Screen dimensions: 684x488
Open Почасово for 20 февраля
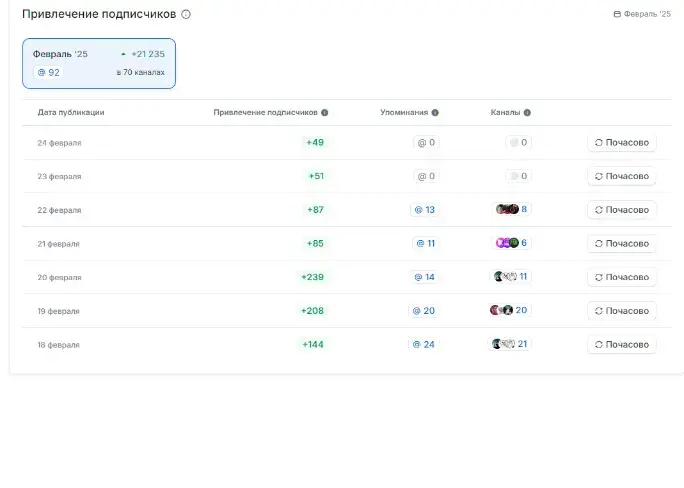622,277
